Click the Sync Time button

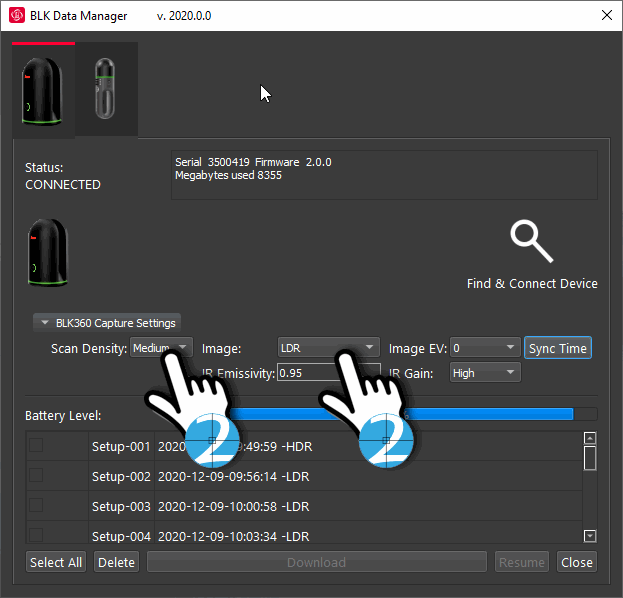pyautogui.click(x=557, y=348)
